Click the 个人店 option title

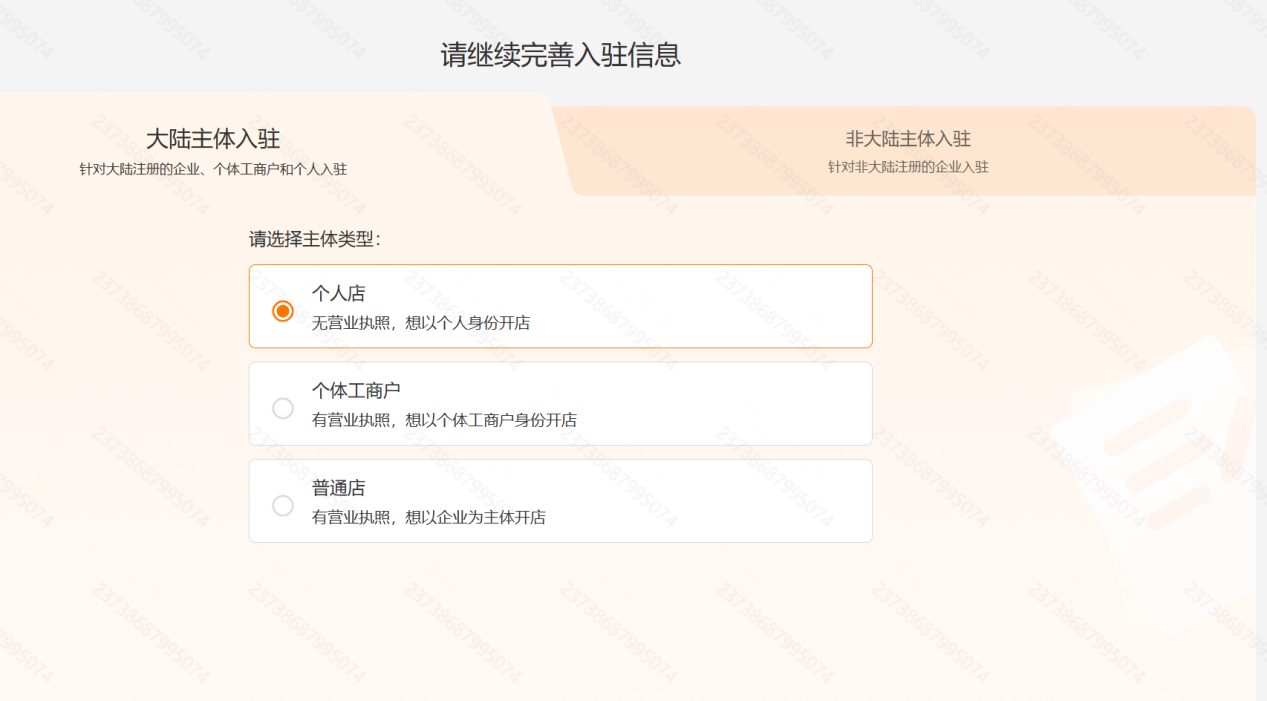338,293
